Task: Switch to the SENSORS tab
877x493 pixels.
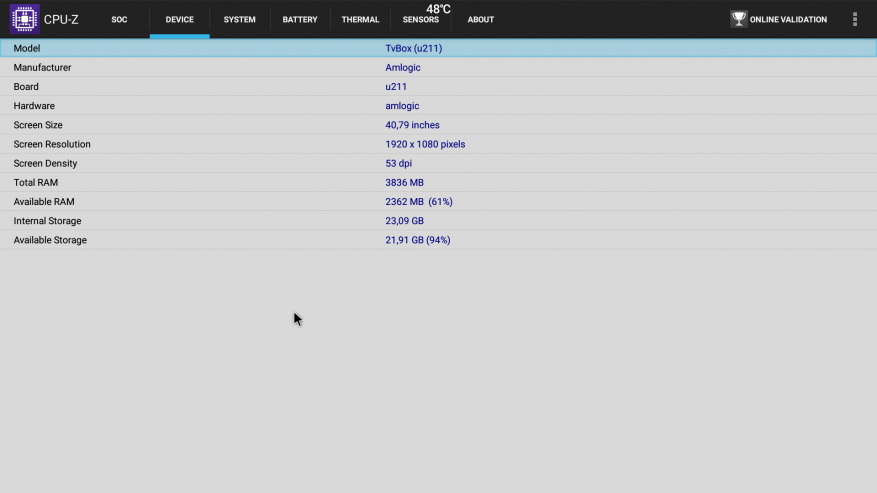Action: click(x=421, y=20)
